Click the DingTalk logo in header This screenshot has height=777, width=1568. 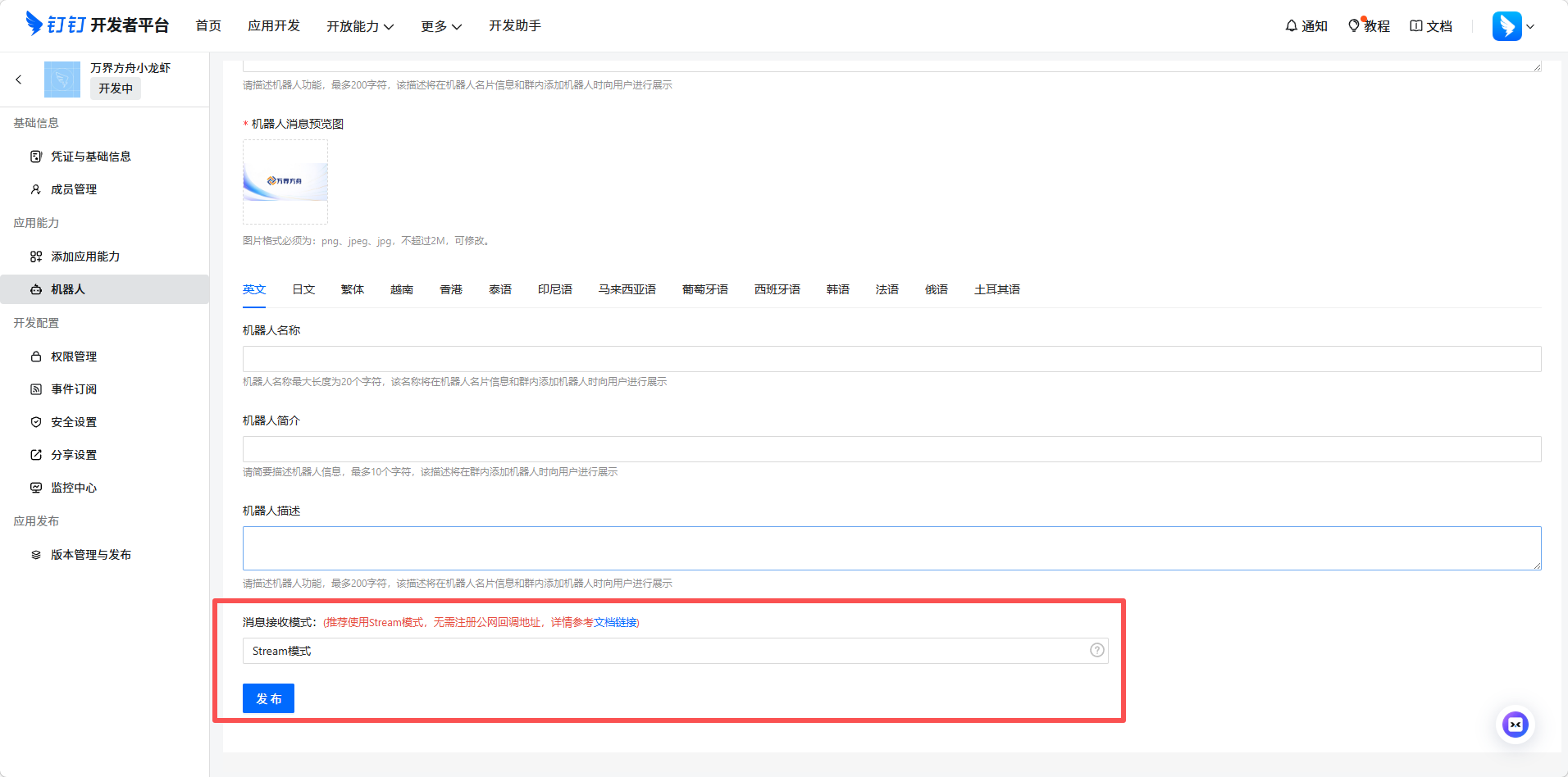34,25
